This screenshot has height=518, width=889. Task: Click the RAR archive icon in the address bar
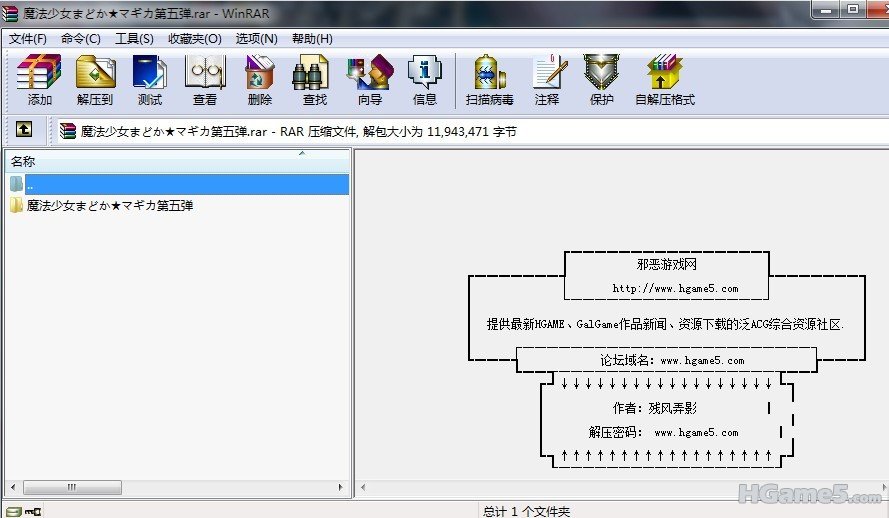(x=67, y=131)
